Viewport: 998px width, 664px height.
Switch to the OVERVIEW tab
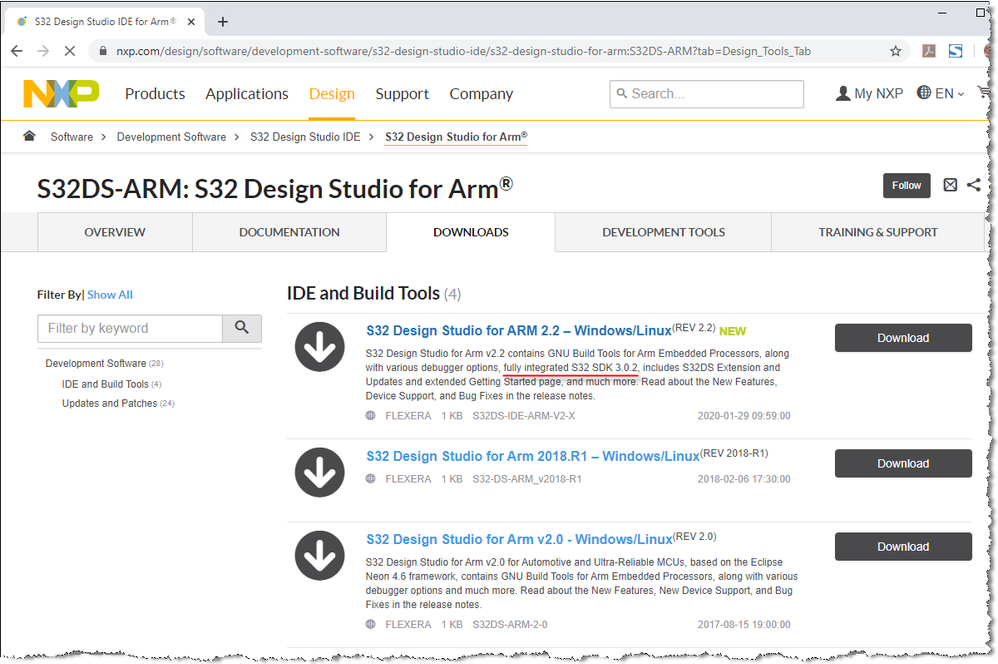click(115, 232)
